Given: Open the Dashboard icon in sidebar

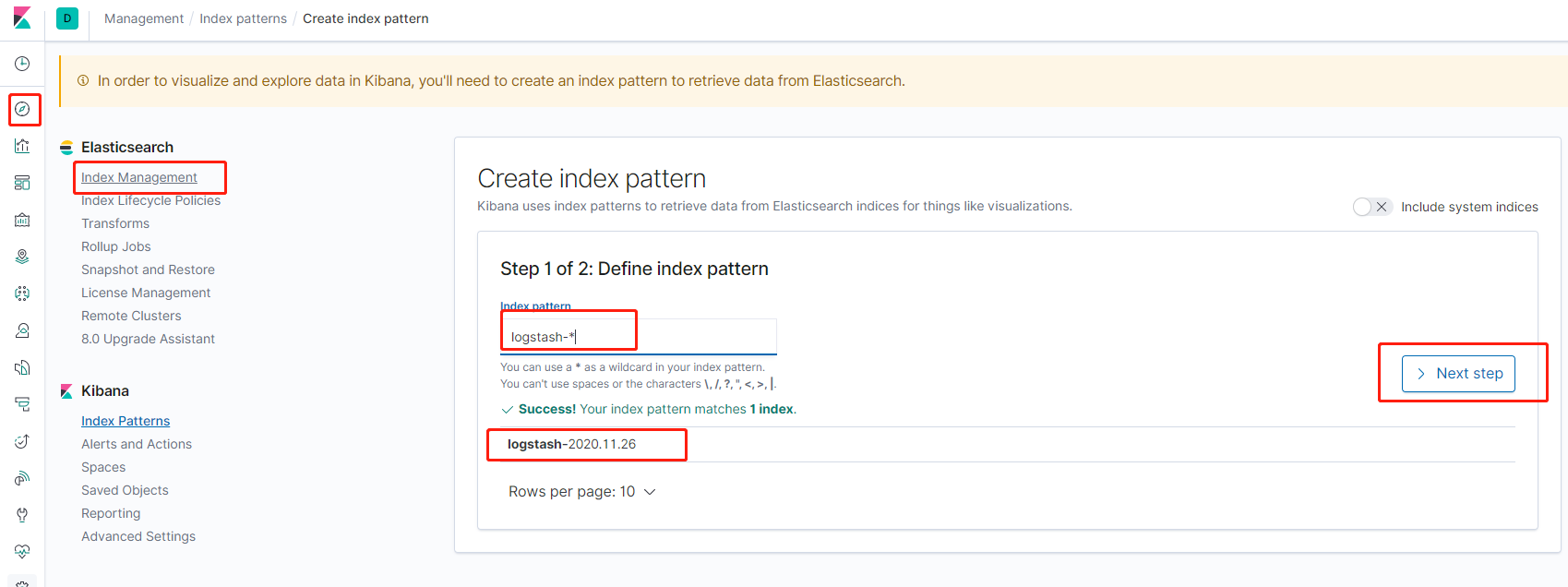Looking at the screenshot, I should click(23, 183).
